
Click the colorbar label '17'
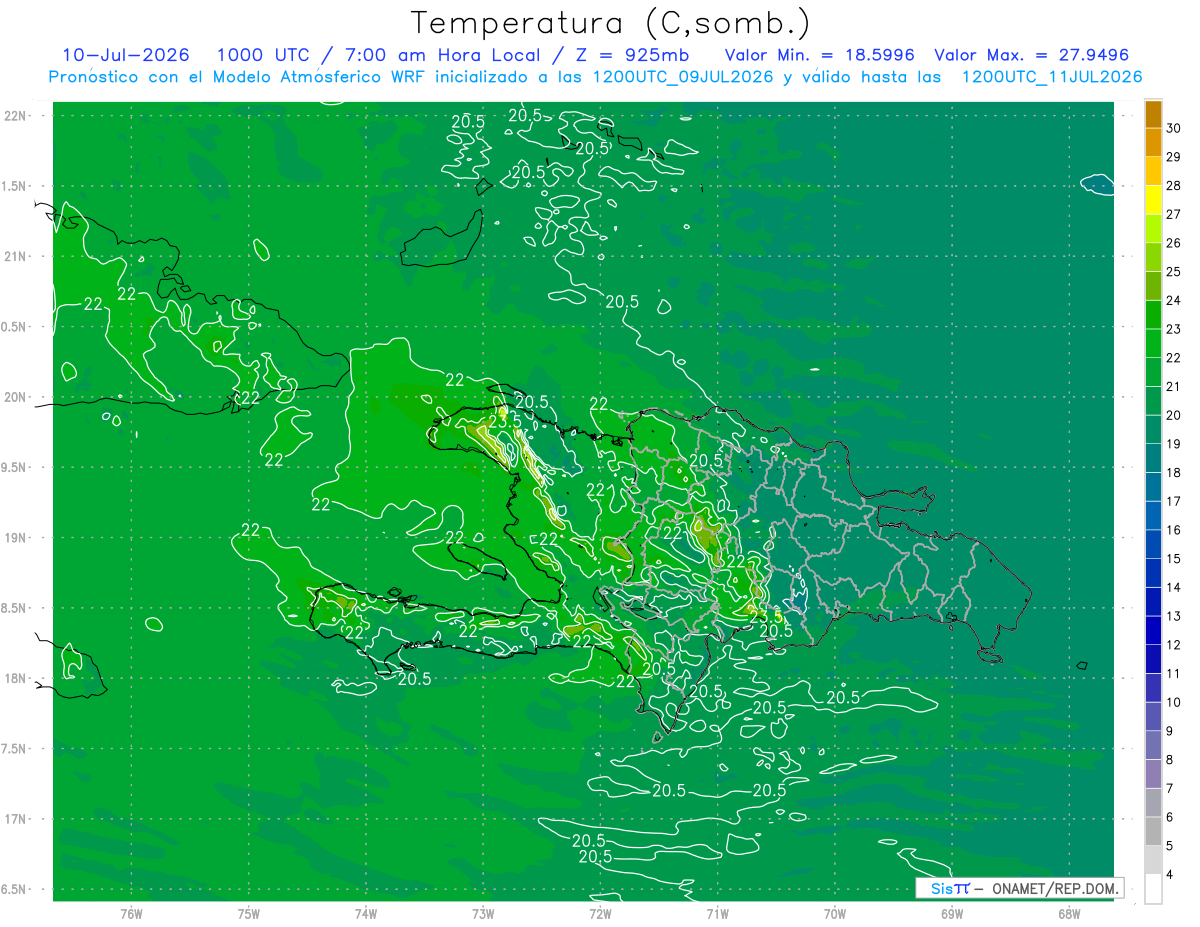[x=1174, y=501]
